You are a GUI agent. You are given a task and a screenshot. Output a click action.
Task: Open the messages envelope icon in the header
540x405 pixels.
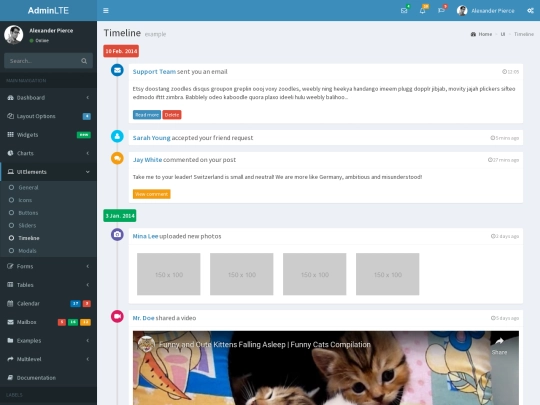click(404, 11)
